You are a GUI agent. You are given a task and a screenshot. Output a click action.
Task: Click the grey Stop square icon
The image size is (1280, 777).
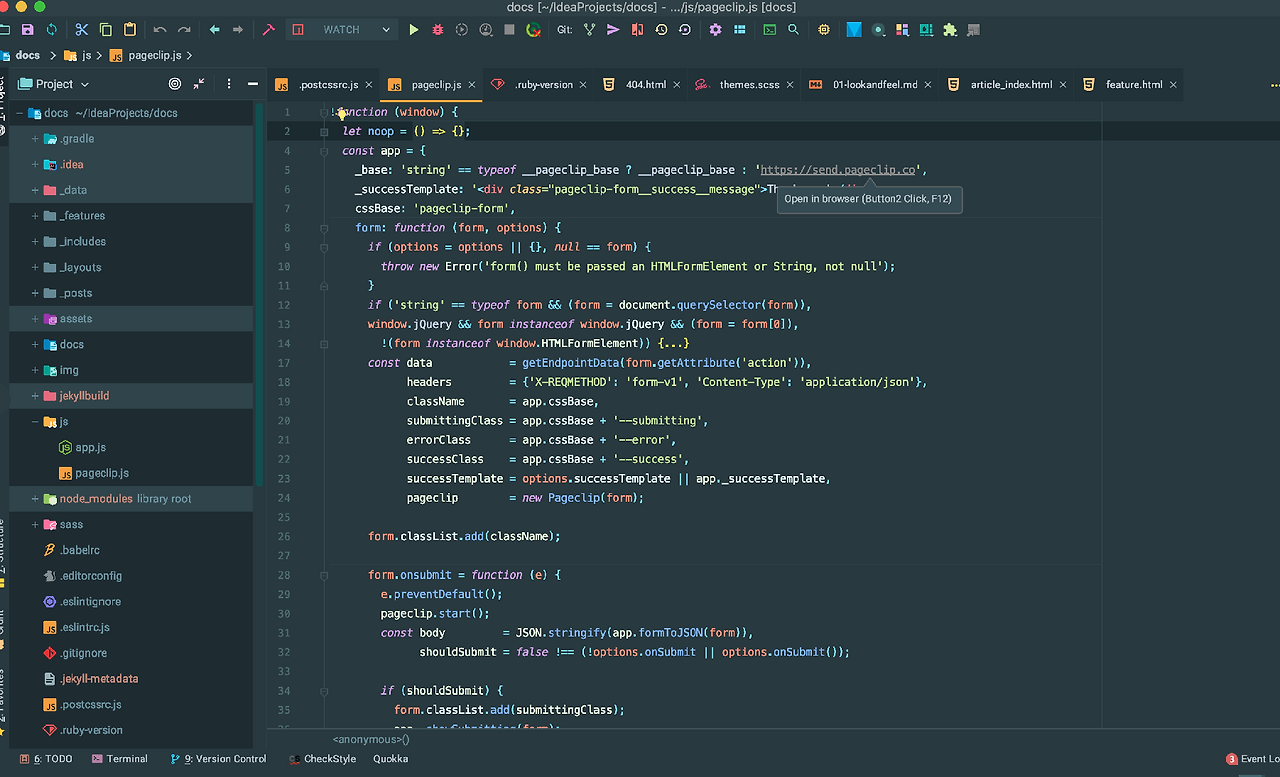[x=510, y=30]
